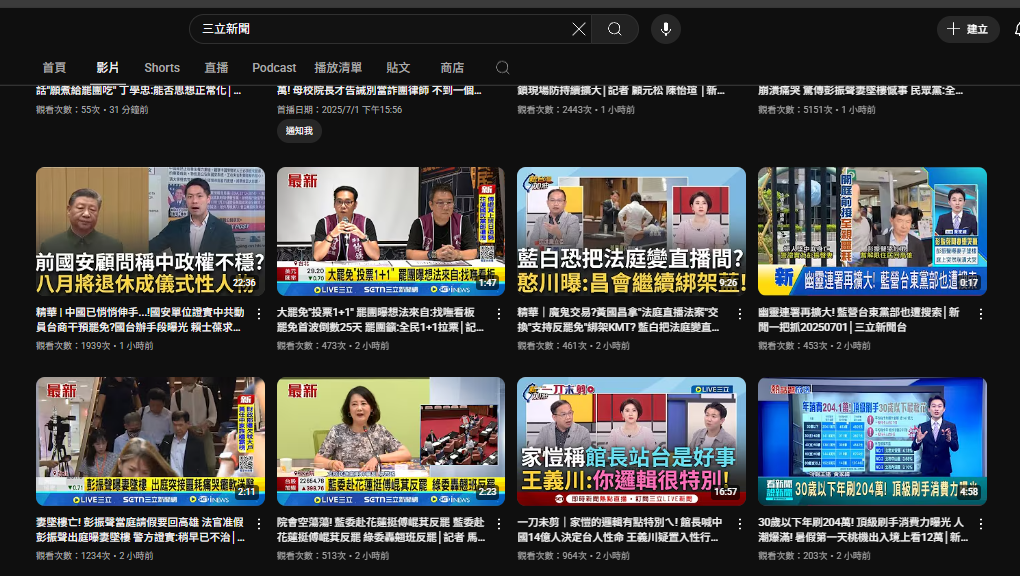Play the 2:23 legislator Hualien video thumbnail
Viewport: 1020px width, 576px height.
pos(391,441)
